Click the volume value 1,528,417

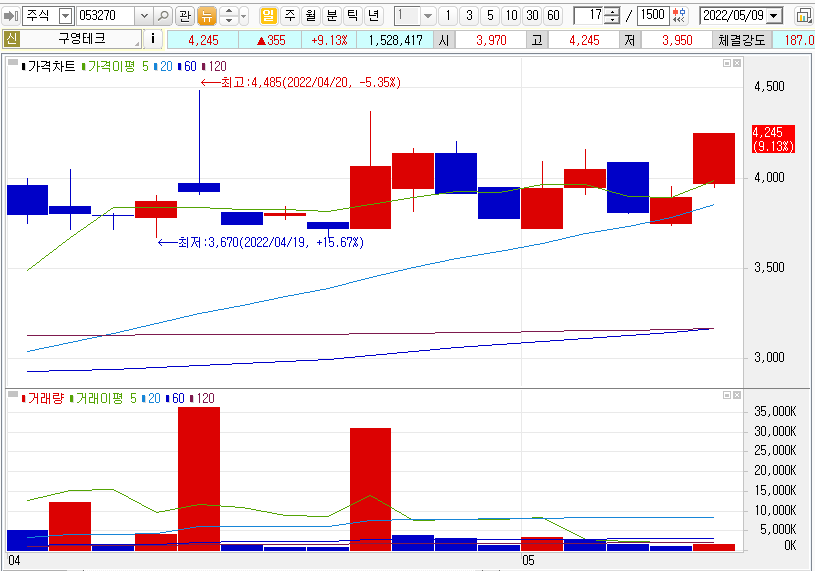[x=396, y=40]
